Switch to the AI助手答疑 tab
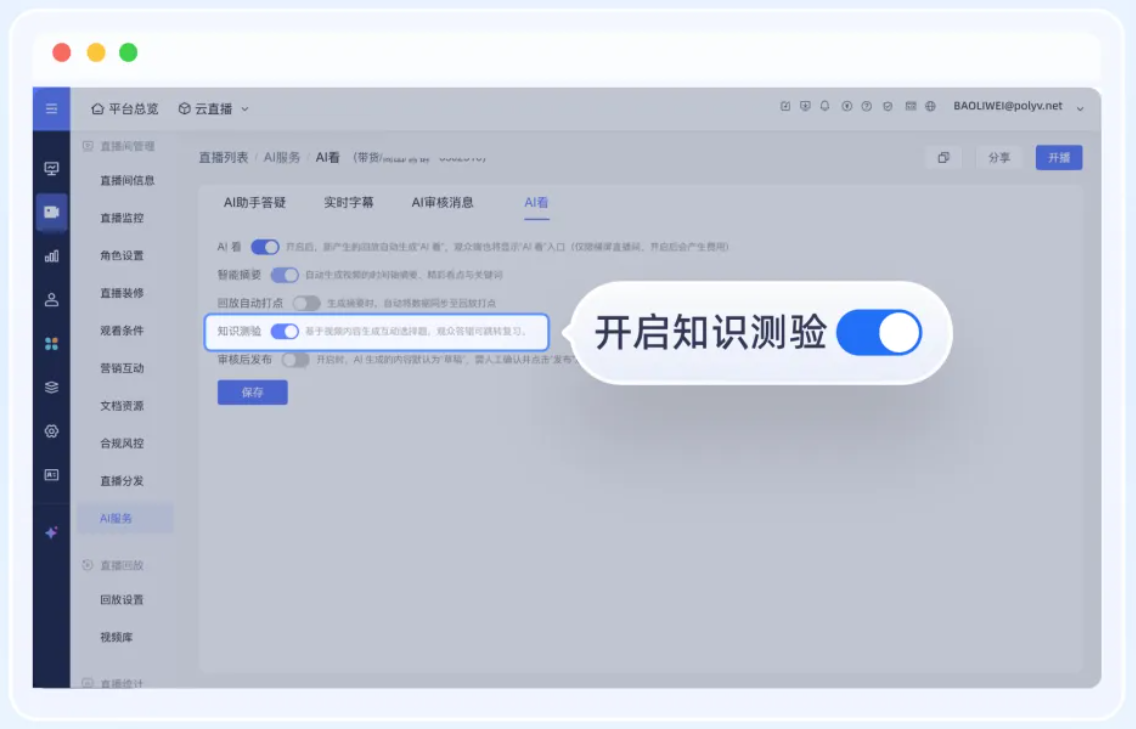 [x=255, y=203]
